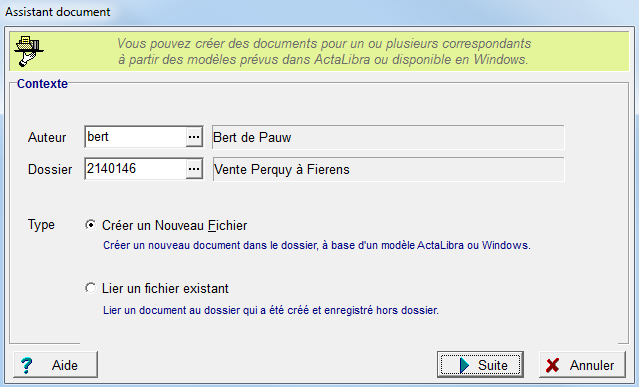Click the Dossier field containing 2140146
Viewport: 639px width, 387px height.
pyautogui.click(x=136, y=169)
